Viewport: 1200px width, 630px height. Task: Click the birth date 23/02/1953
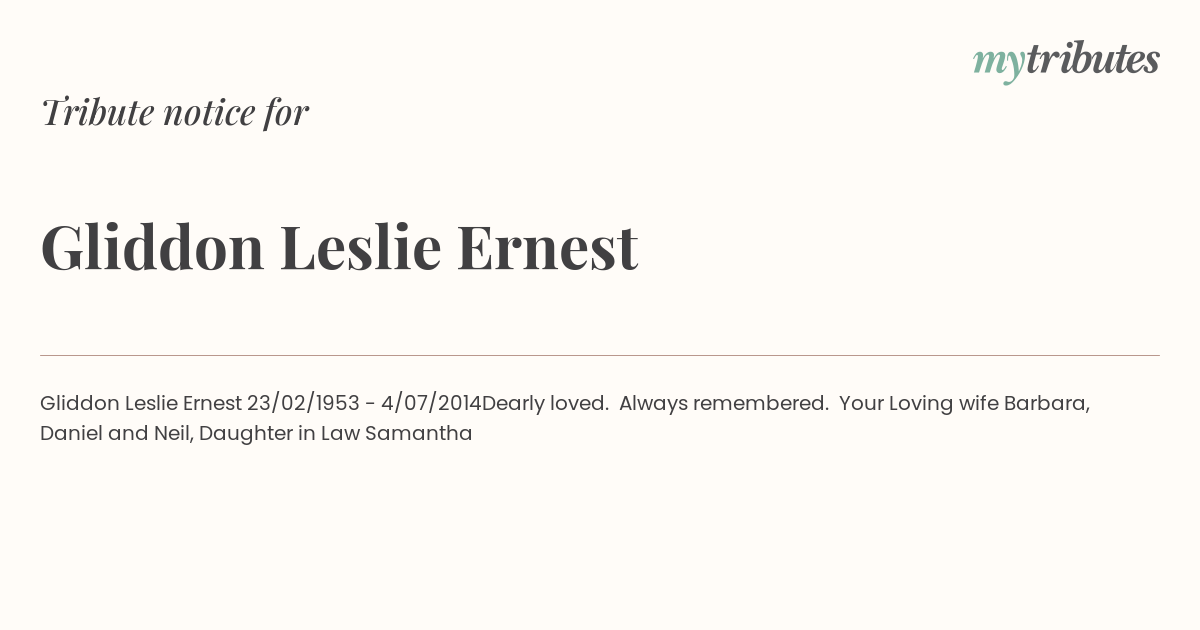pyautogui.click(x=303, y=404)
